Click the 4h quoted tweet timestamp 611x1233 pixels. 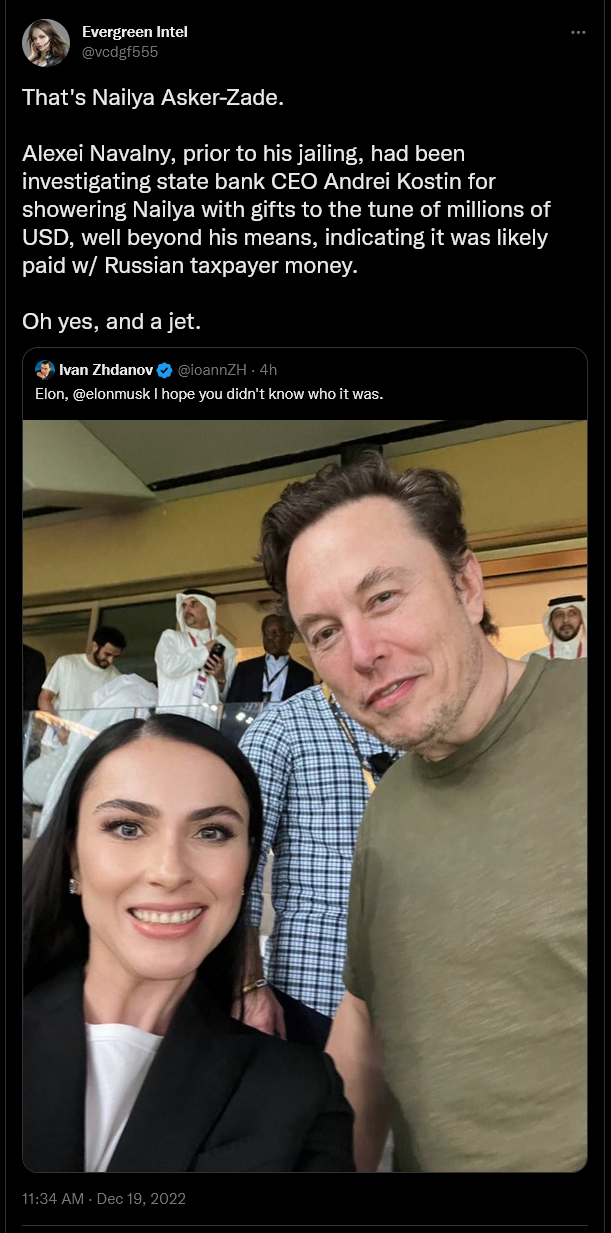tap(268, 369)
